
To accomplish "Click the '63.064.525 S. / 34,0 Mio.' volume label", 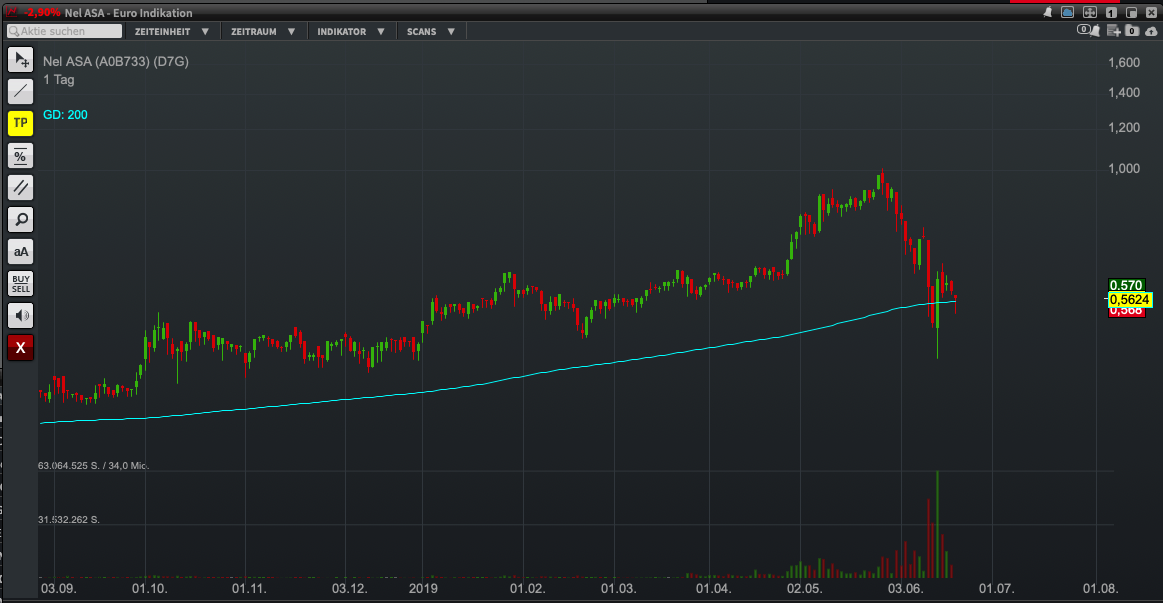I will click(x=93, y=466).
